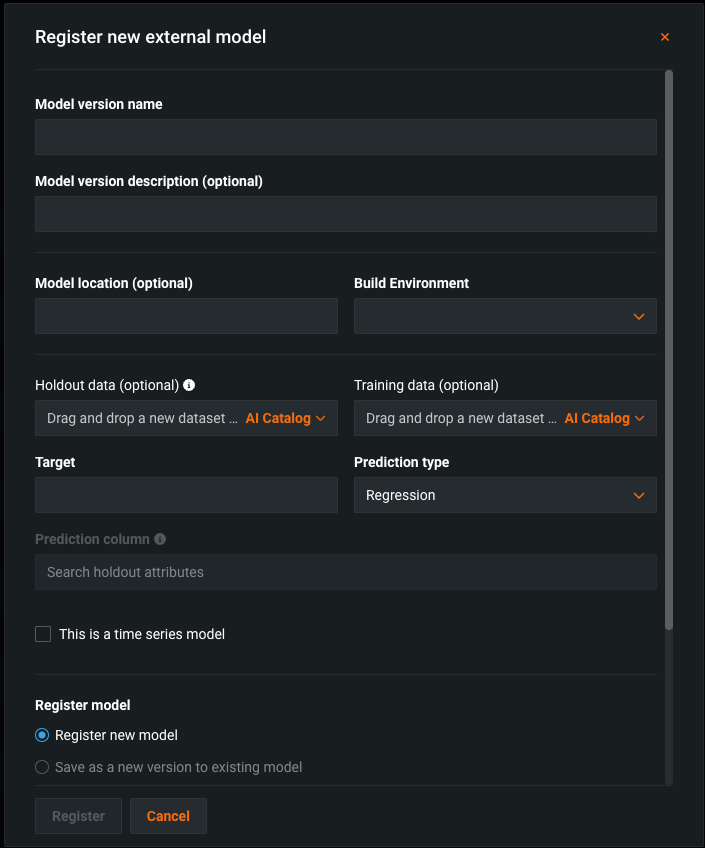Click the Search holdout attributes field
The width and height of the screenshot is (705, 848).
[345, 573]
